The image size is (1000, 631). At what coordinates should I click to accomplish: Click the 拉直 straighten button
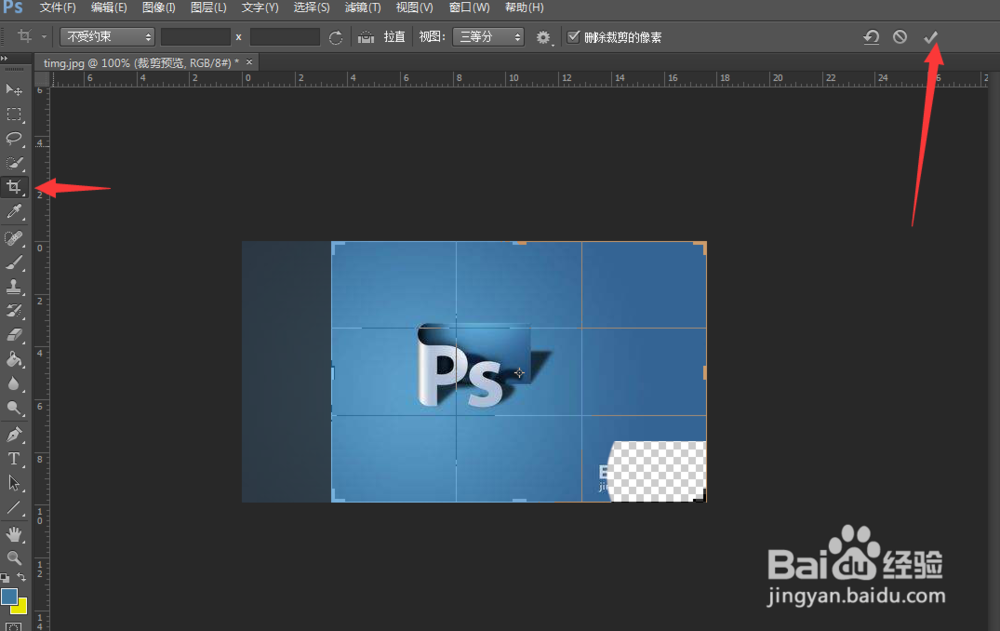tap(394, 37)
